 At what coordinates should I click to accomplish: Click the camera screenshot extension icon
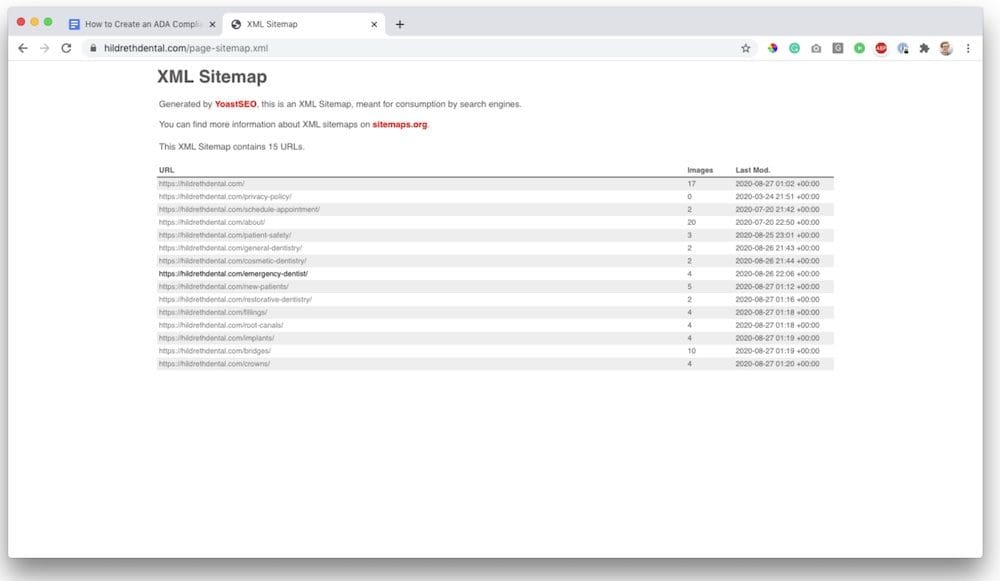pos(816,48)
